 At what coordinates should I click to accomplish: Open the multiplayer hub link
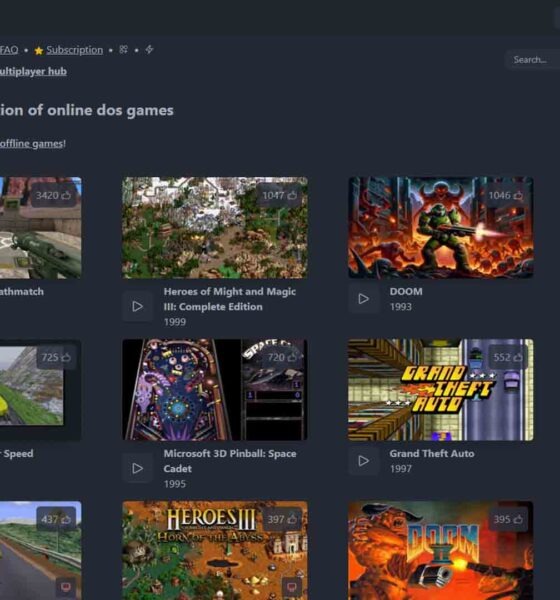point(33,71)
